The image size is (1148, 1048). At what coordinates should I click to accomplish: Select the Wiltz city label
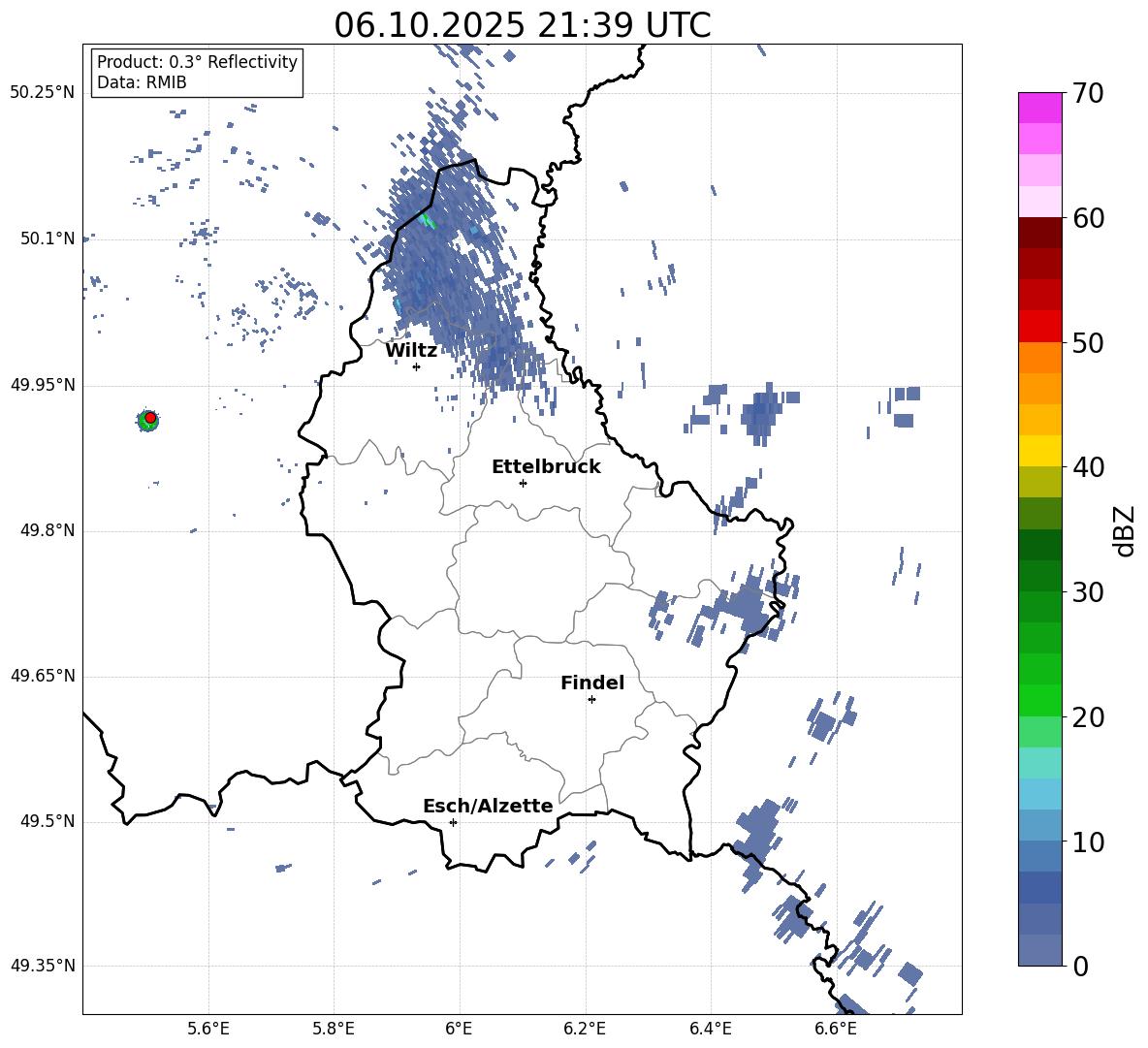coord(411,351)
